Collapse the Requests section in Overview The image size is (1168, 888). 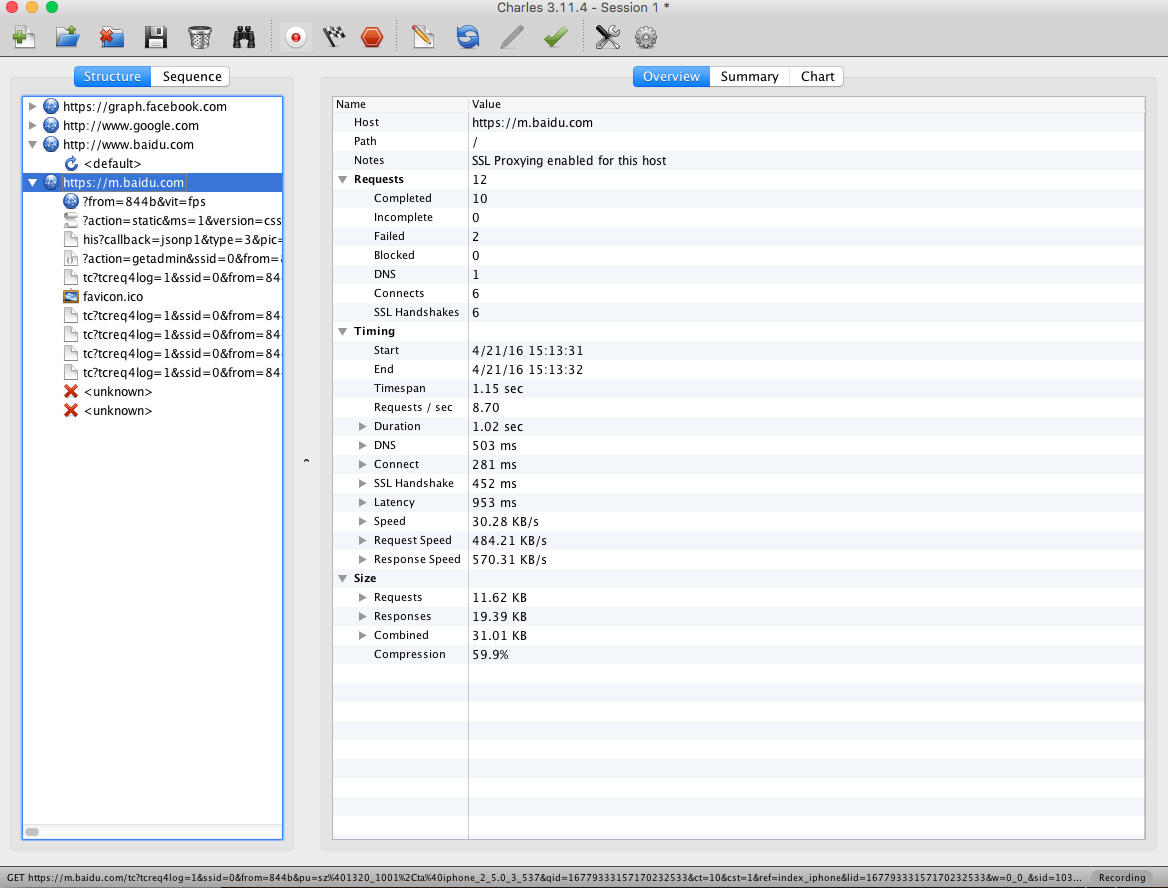[x=343, y=180]
